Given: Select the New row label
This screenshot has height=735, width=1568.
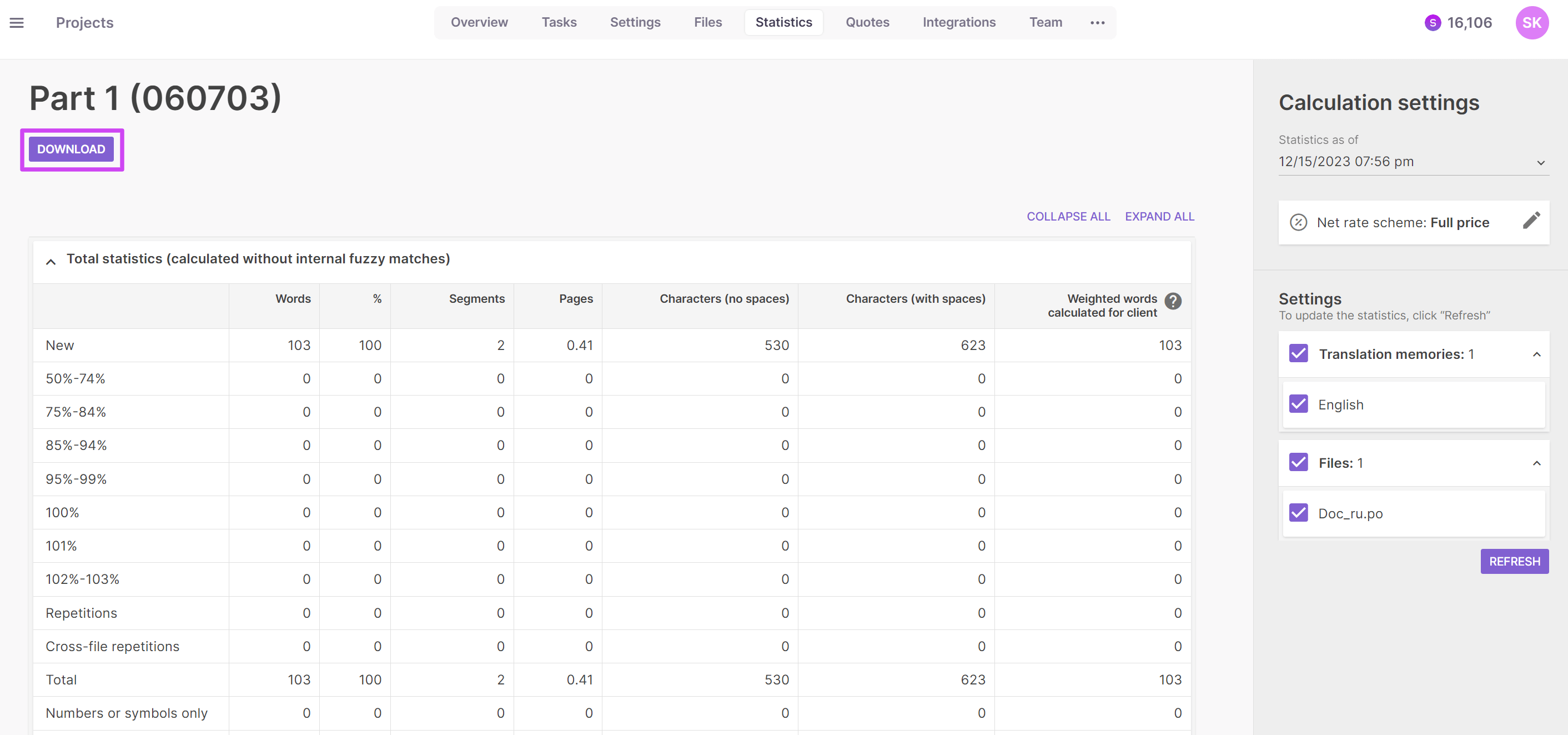Looking at the screenshot, I should pyautogui.click(x=59, y=345).
